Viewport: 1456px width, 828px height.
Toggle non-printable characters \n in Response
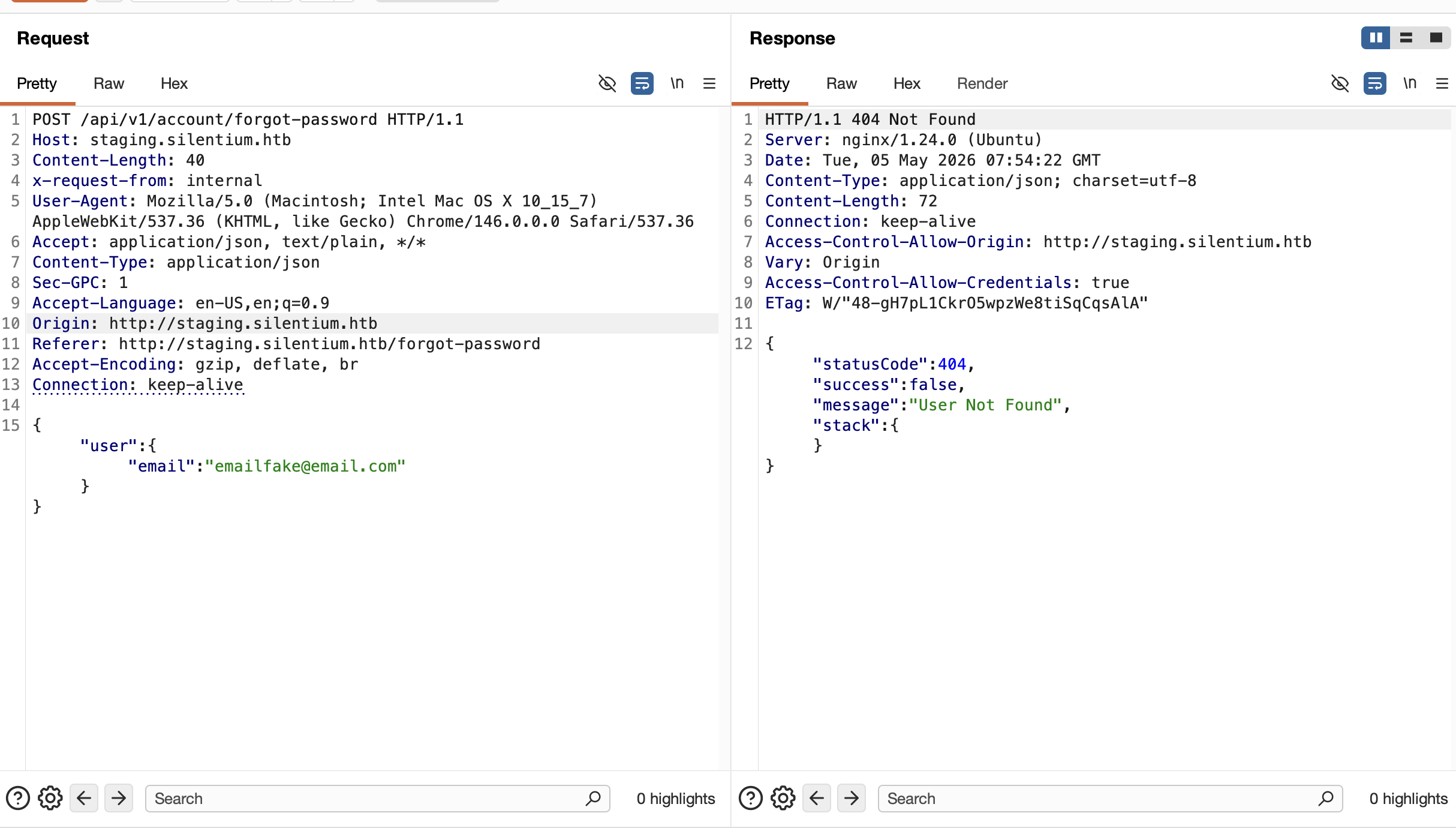click(x=1410, y=83)
